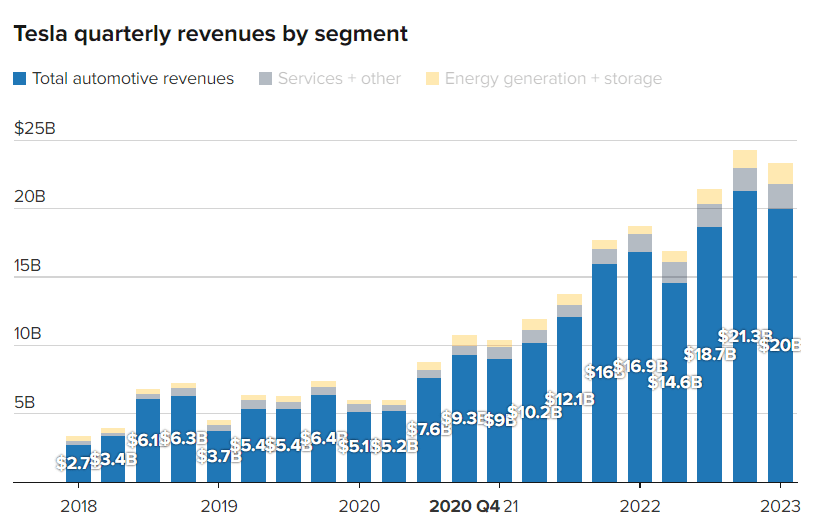Click the gray Services + other legend swatch
This screenshot has height=529, width=818.
coord(265,78)
